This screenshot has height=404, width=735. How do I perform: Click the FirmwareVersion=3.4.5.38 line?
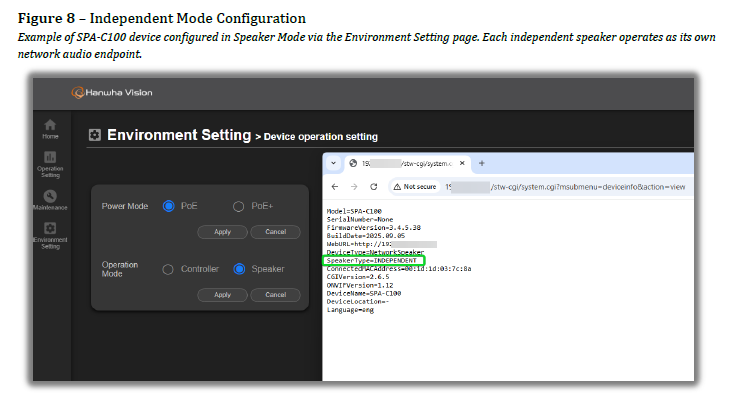pos(374,228)
